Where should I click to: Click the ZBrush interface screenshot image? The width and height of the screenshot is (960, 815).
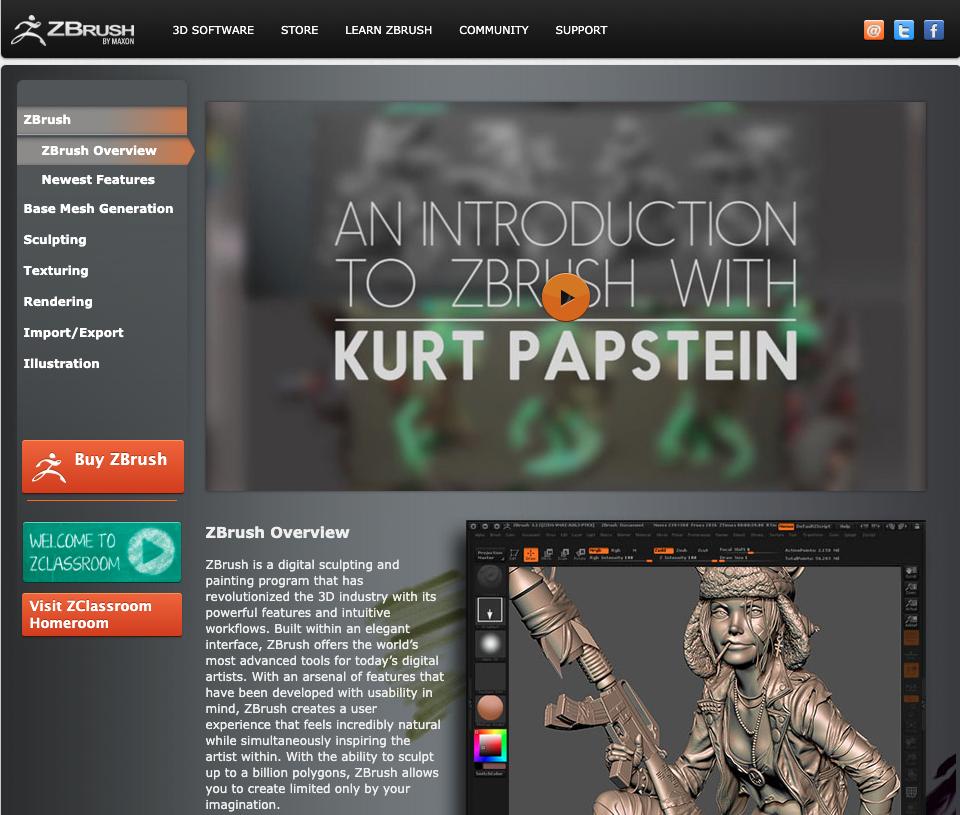coord(696,667)
